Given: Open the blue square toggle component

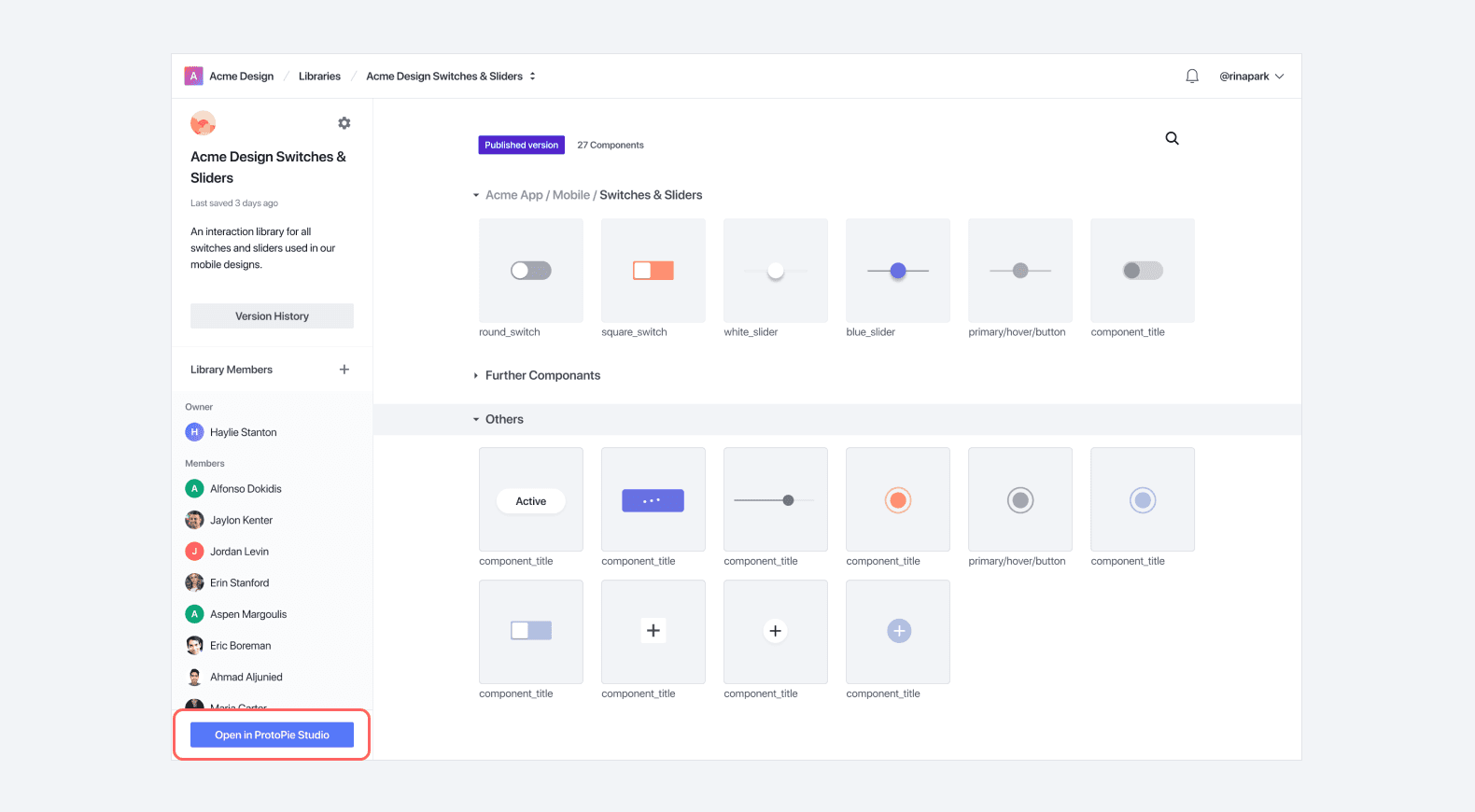Looking at the screenshot, I should pos(531,632).
